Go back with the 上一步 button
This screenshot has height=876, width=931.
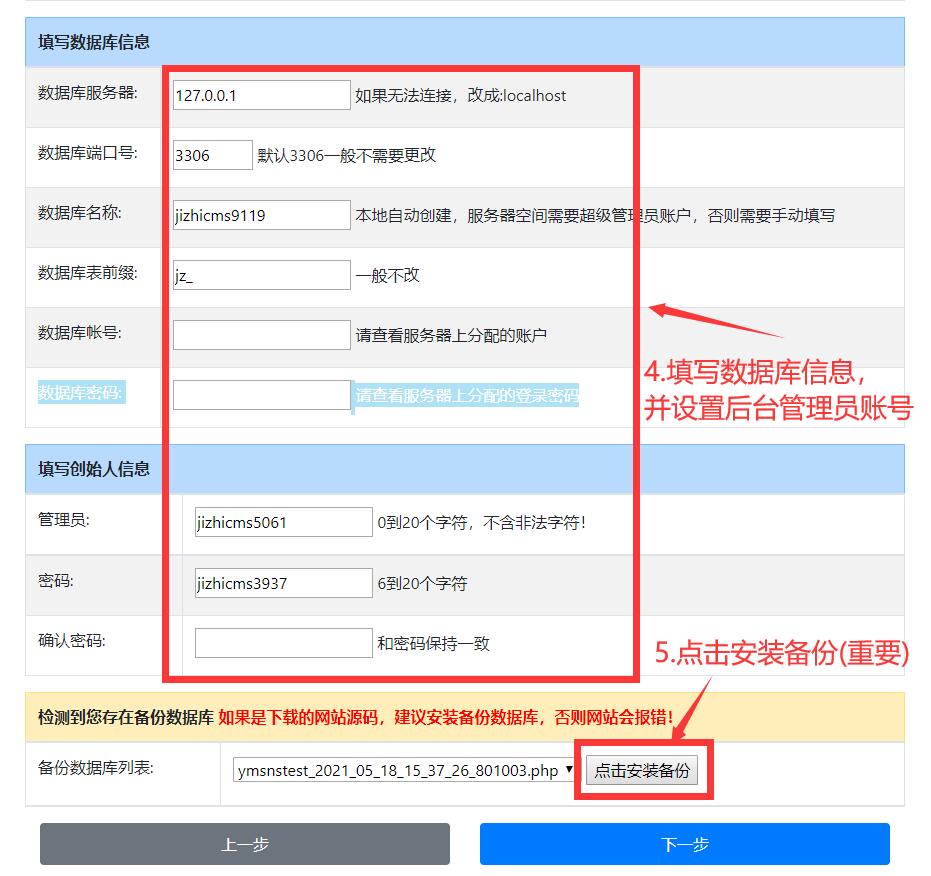coord(245,844)
